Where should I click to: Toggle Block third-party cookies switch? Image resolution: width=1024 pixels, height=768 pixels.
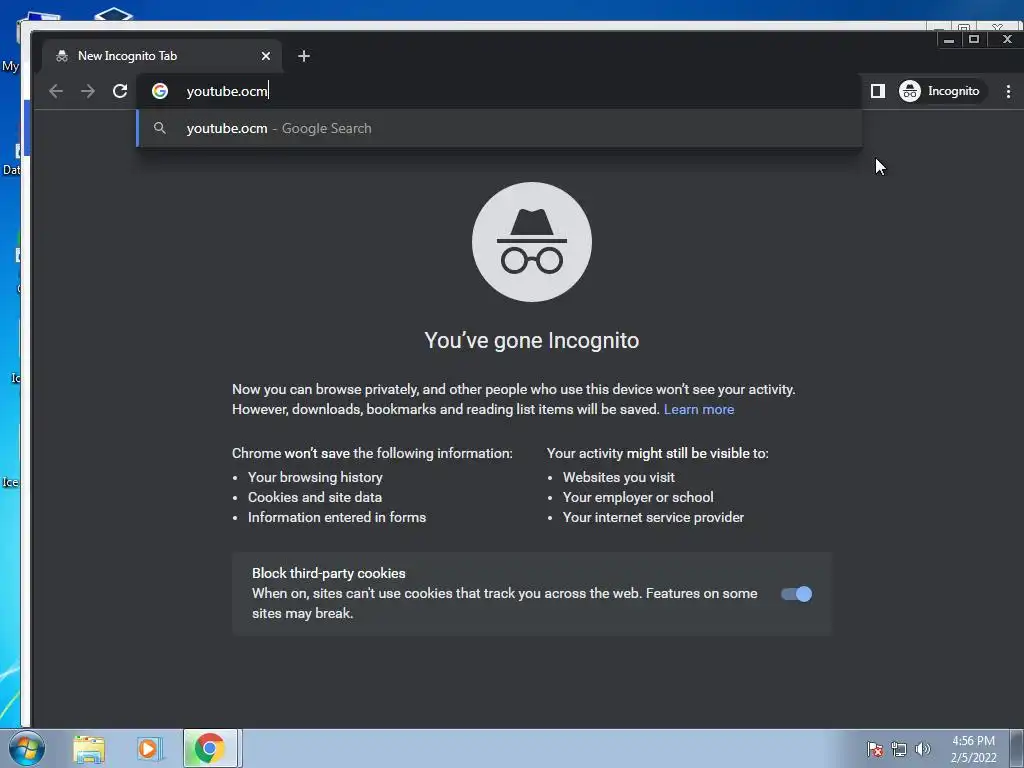point(796,594)
